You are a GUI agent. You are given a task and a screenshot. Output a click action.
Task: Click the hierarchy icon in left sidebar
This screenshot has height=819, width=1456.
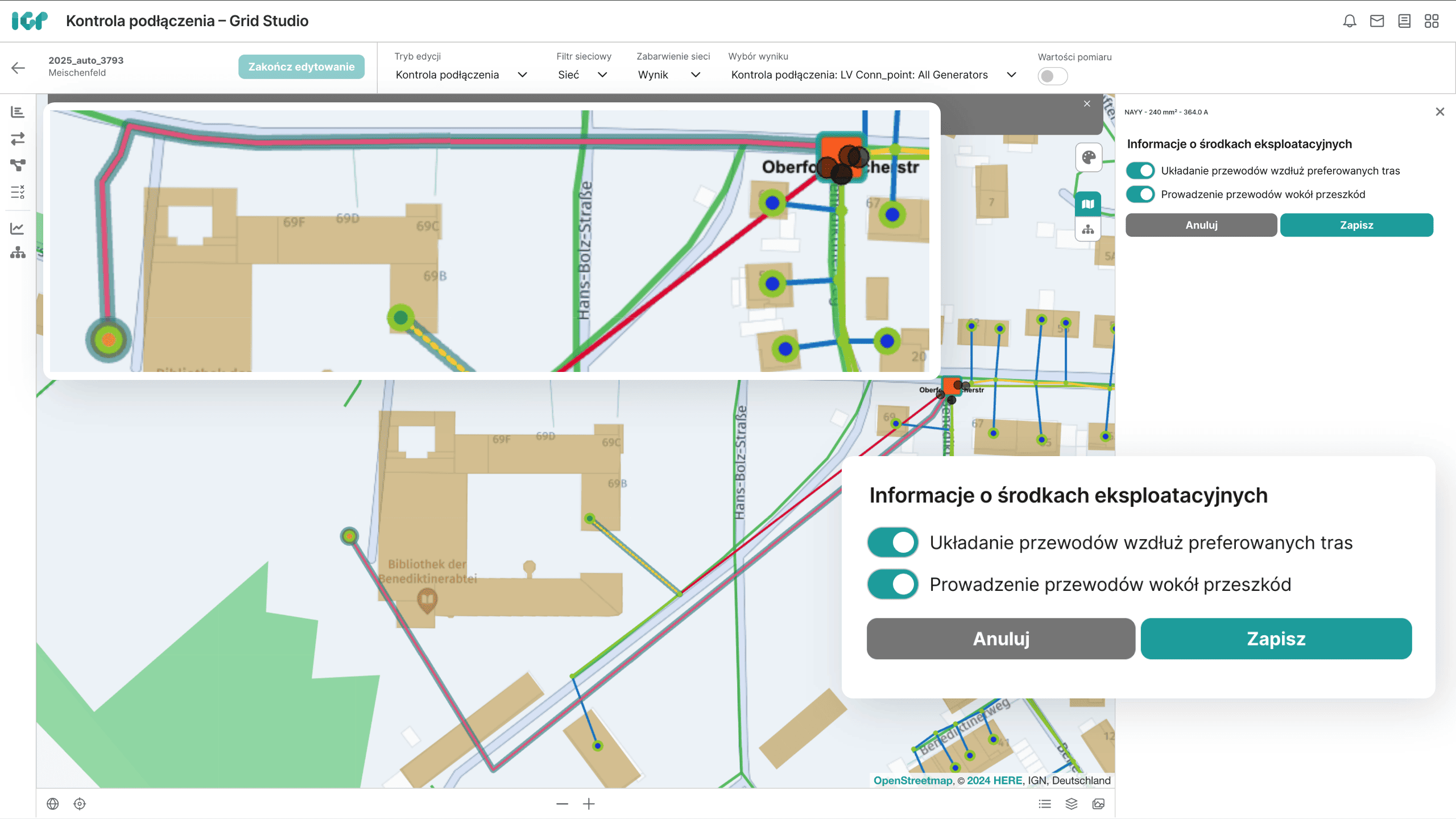(18, 253)
